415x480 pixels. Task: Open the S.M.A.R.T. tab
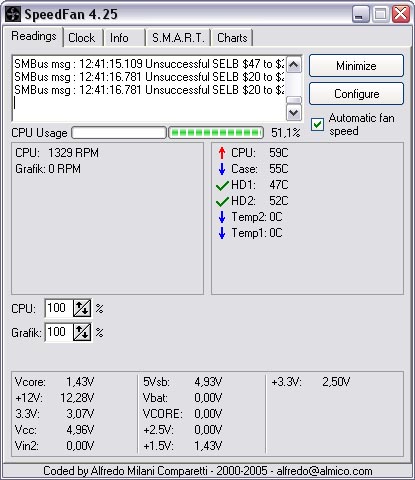coord(178,38)
